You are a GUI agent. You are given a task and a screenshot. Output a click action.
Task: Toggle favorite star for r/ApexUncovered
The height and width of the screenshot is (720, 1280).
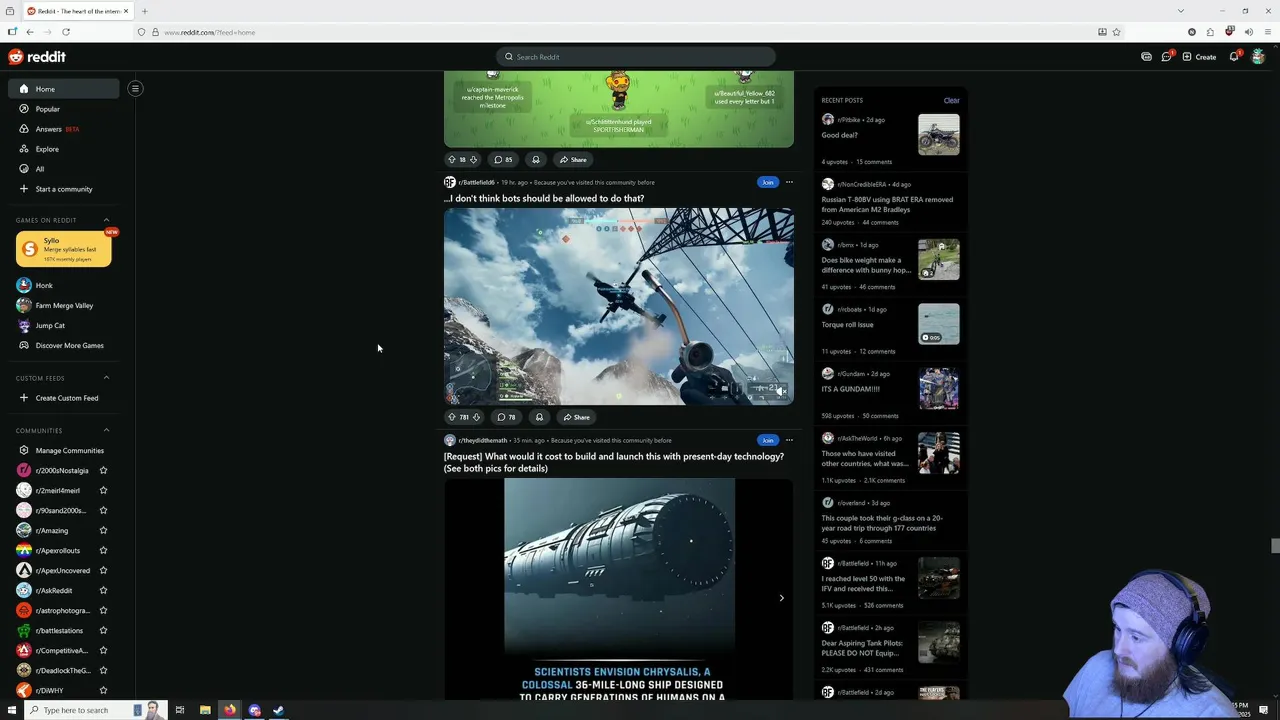103,570
